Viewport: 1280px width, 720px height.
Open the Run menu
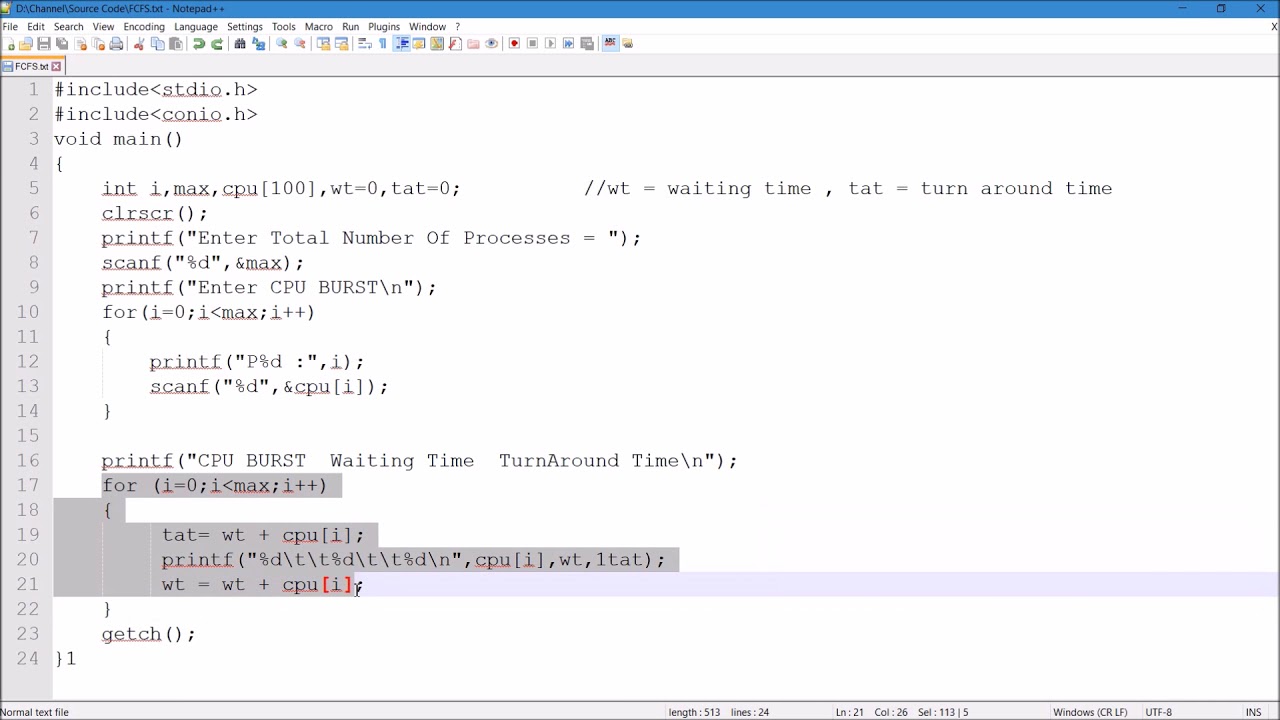point(351,27)
